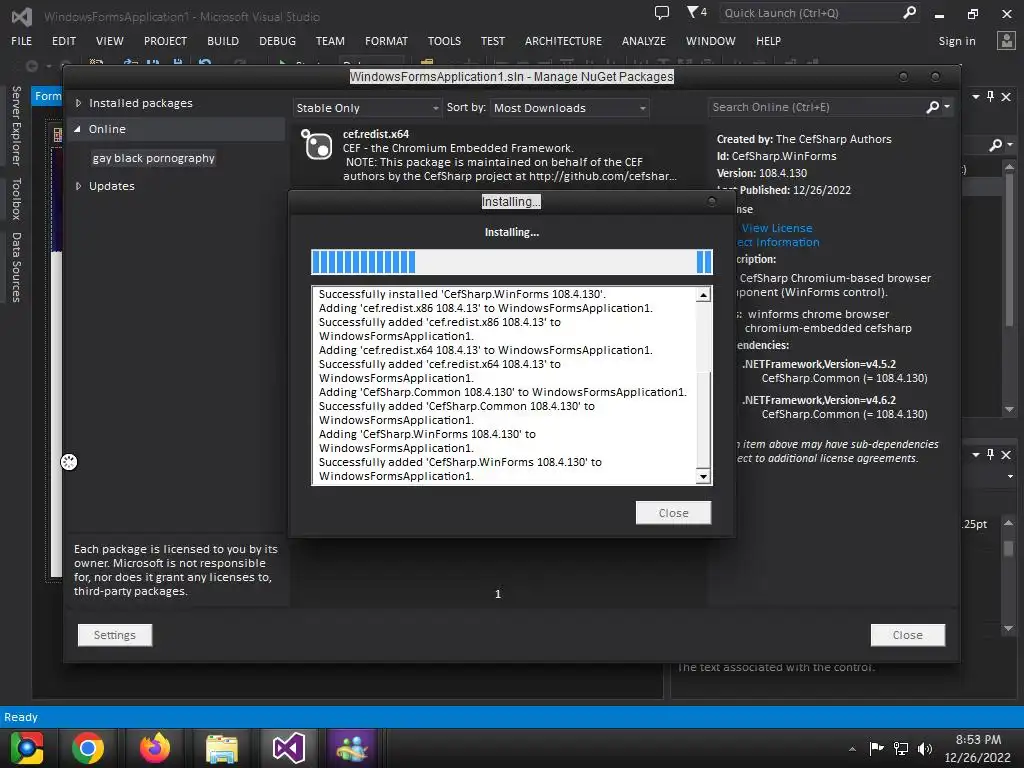The image size is (1024, 768).
Task: Click Sign in link
Action: 957,41
